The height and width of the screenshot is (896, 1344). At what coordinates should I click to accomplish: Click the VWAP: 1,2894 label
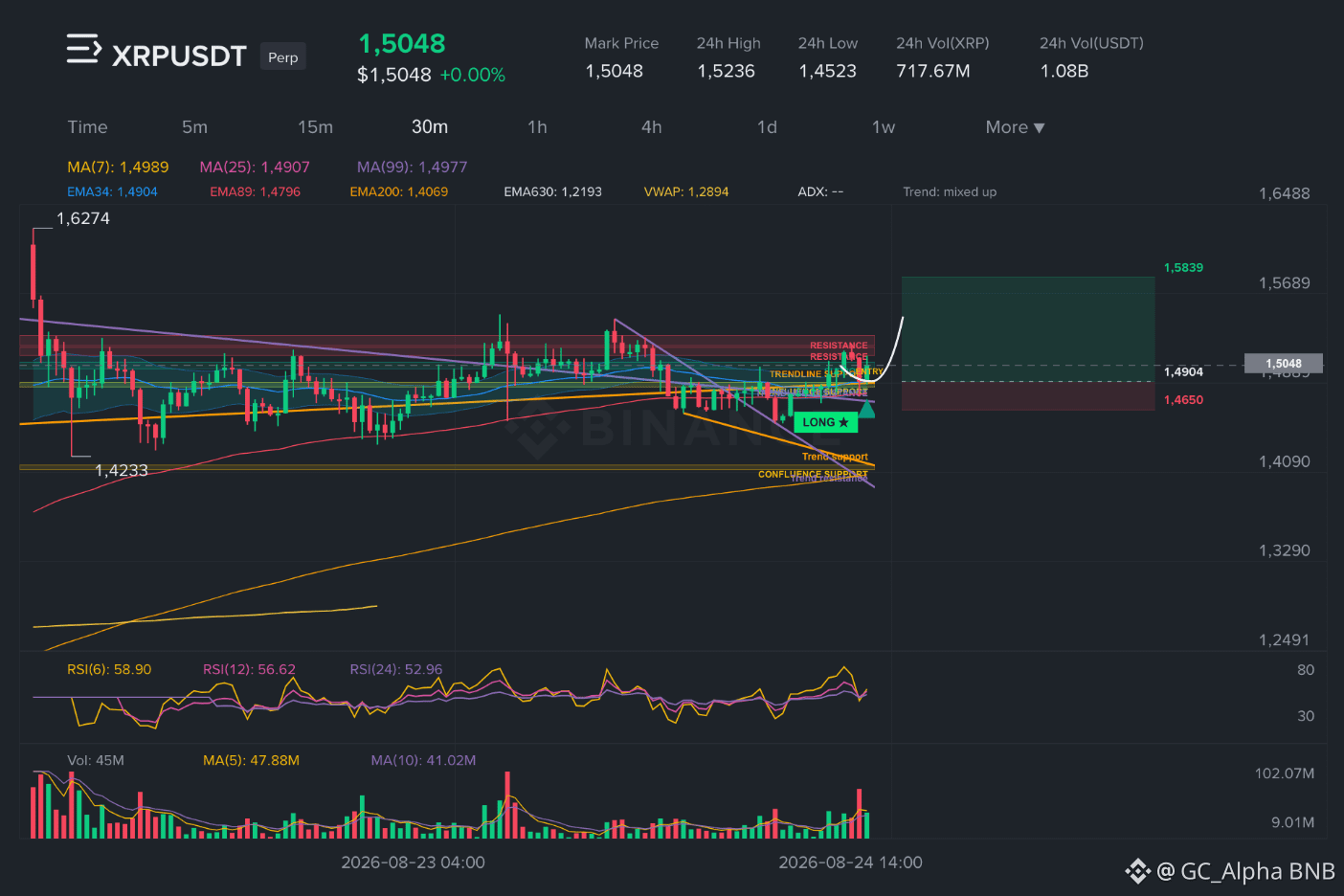[686, 191]
